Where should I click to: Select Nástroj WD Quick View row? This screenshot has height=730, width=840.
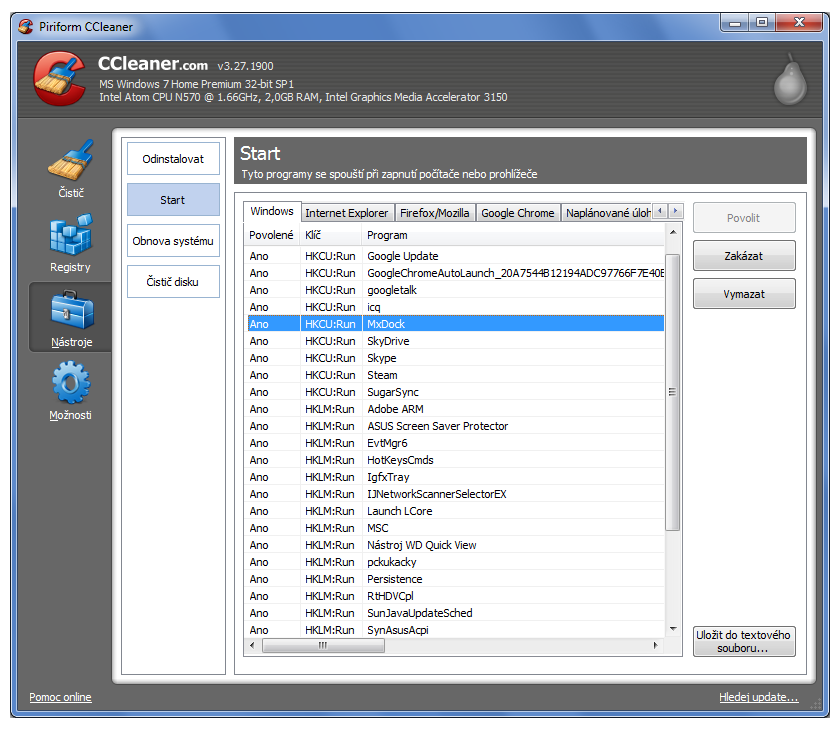pos(455,545)
